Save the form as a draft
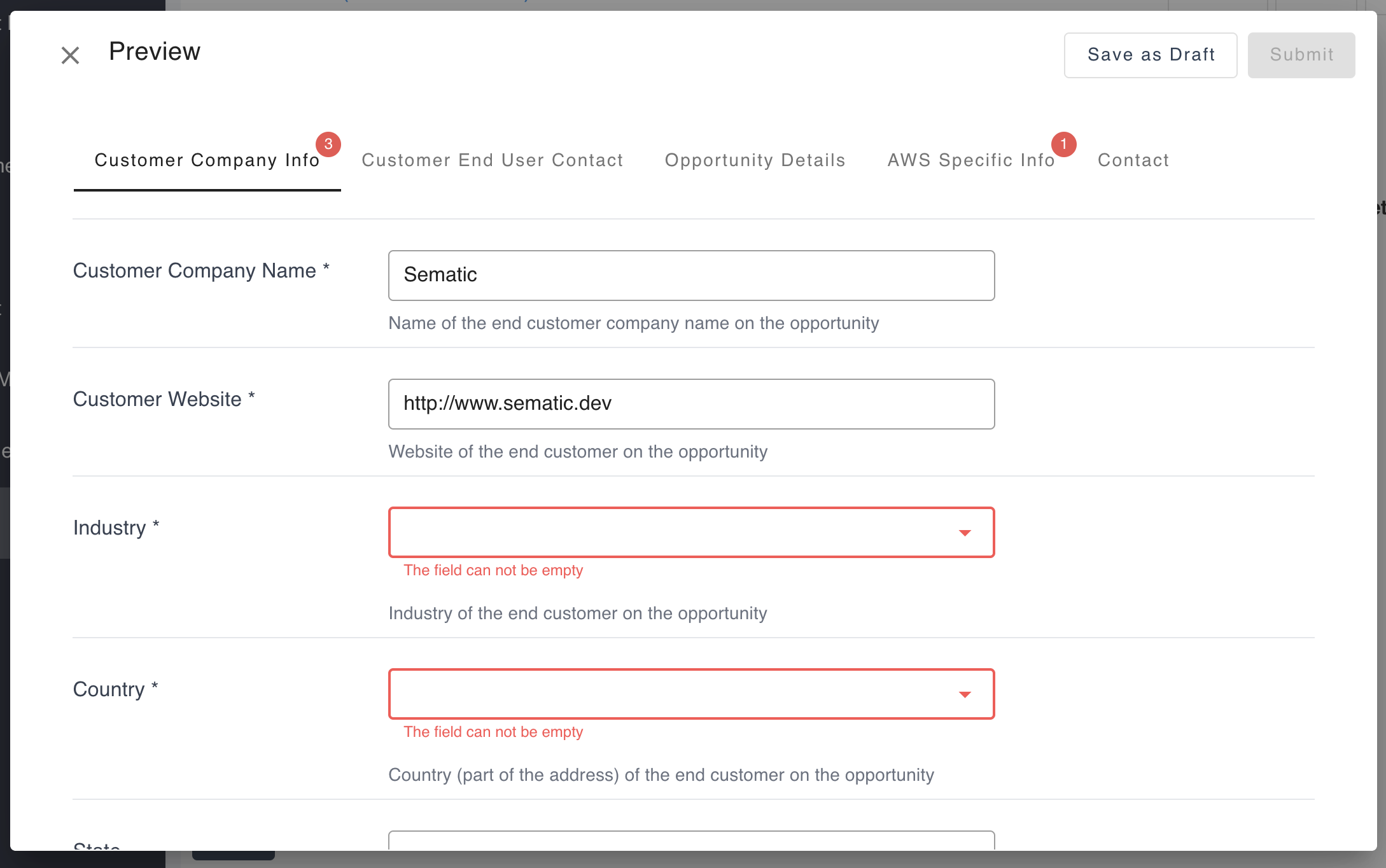This screenshot has height=868, width=1386. click(1150, 55)
